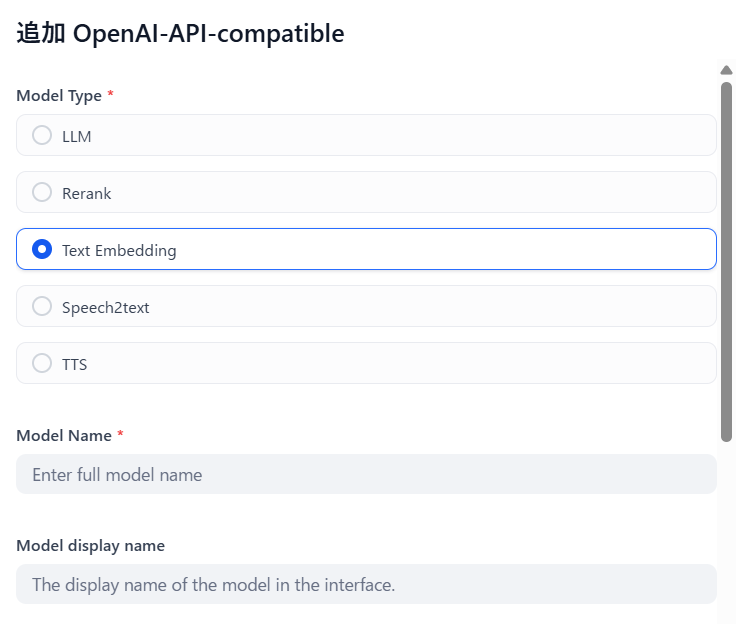The height and width of the screenshot is (624, 747).
Task: Pick the Speech2text radio circle
Action: [42, 306]
